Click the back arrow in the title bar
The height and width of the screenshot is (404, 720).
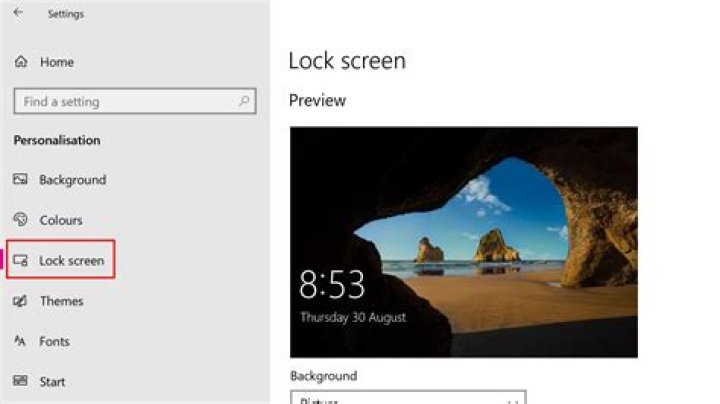18,13
